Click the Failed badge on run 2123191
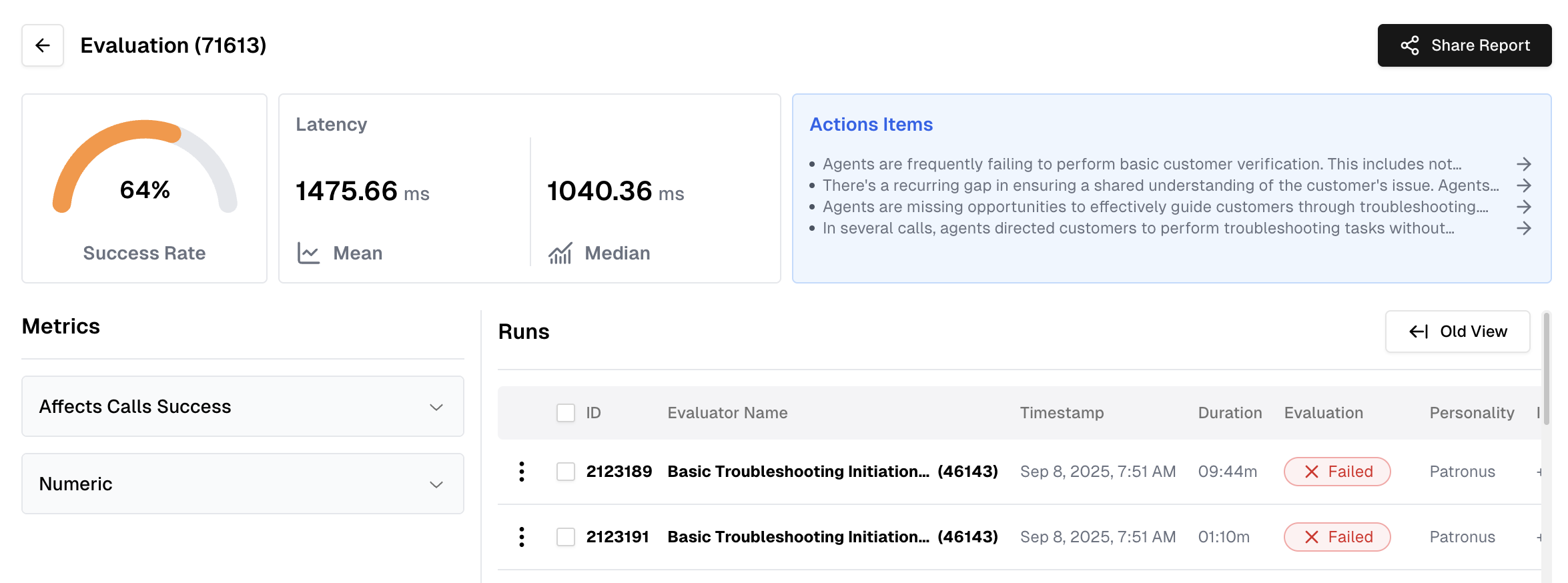 tap(1337, 537)
